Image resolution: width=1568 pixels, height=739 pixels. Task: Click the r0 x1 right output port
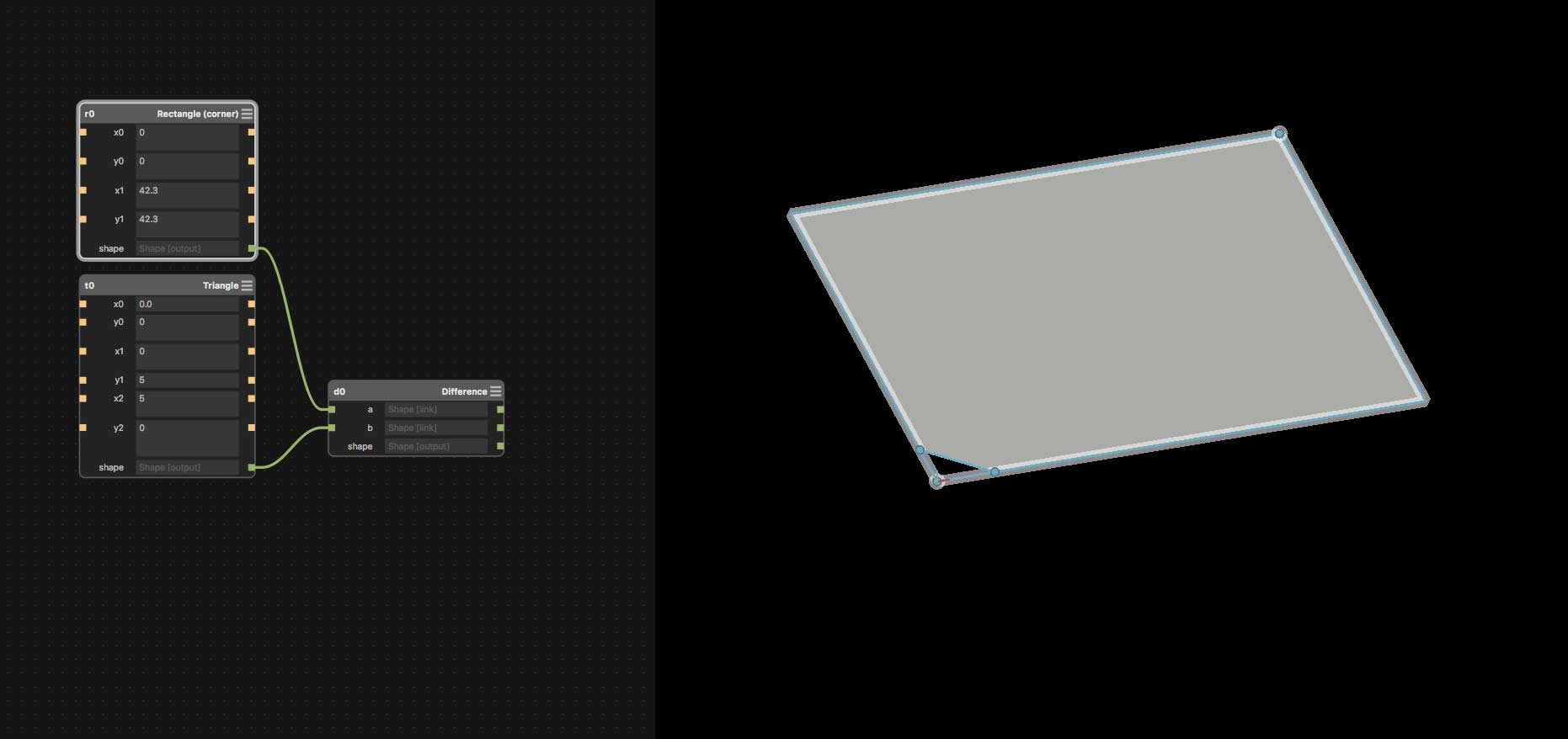coord(252,190)
